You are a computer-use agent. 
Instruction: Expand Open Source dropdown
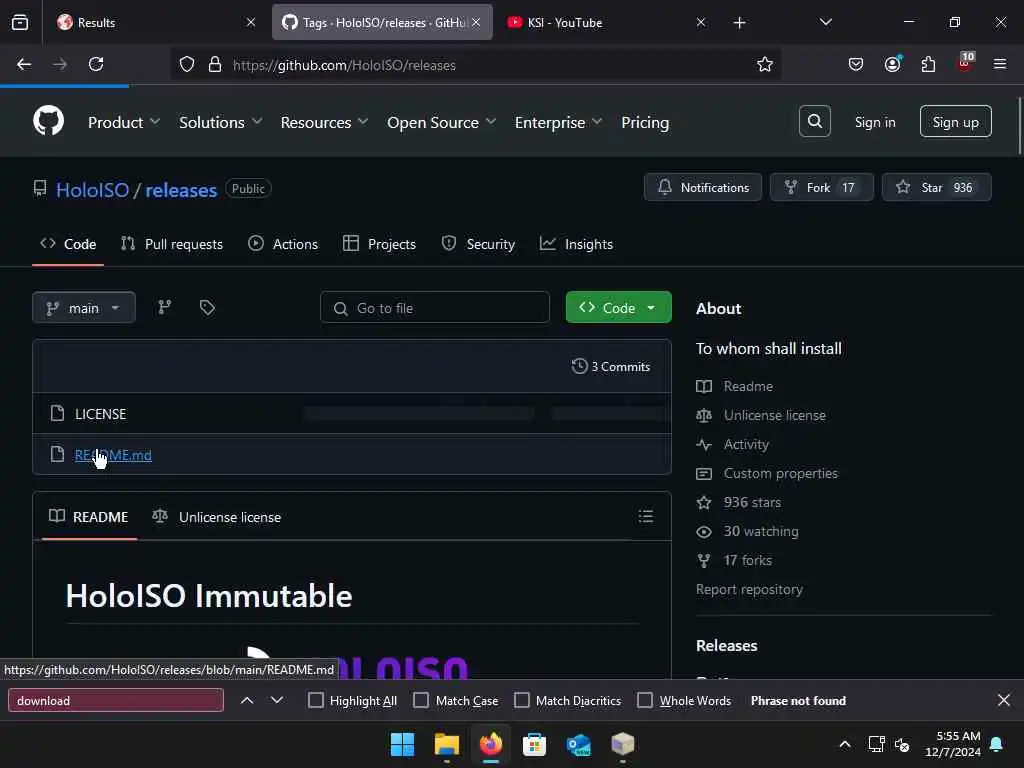click(x=441, y=122)
